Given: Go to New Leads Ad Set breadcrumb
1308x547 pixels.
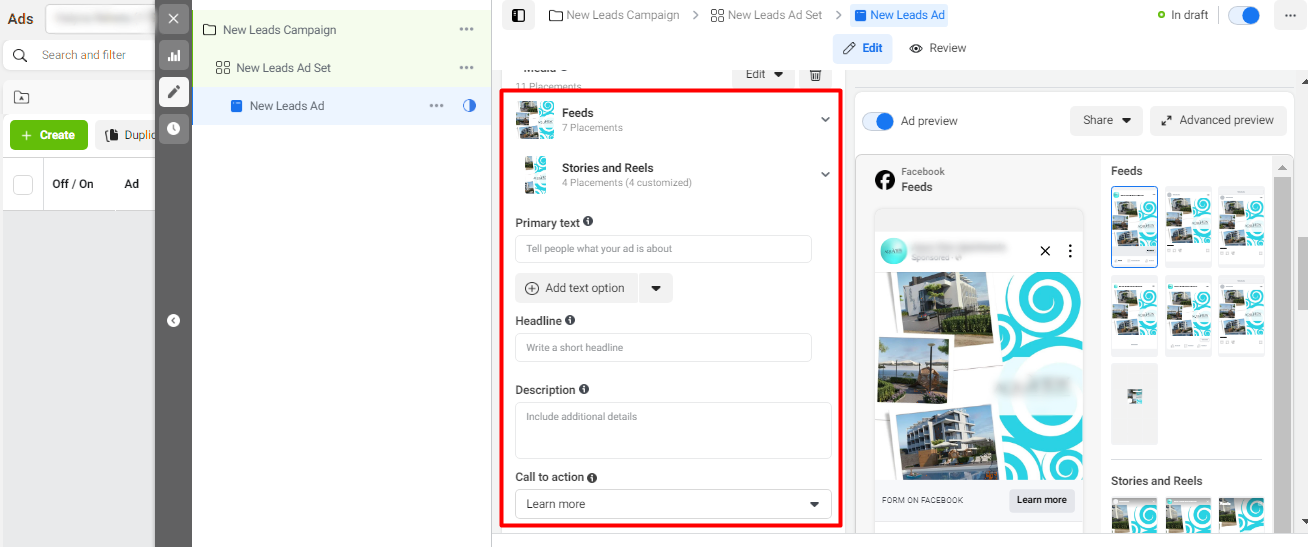Looking at the screenshot, I should (766, 15).
